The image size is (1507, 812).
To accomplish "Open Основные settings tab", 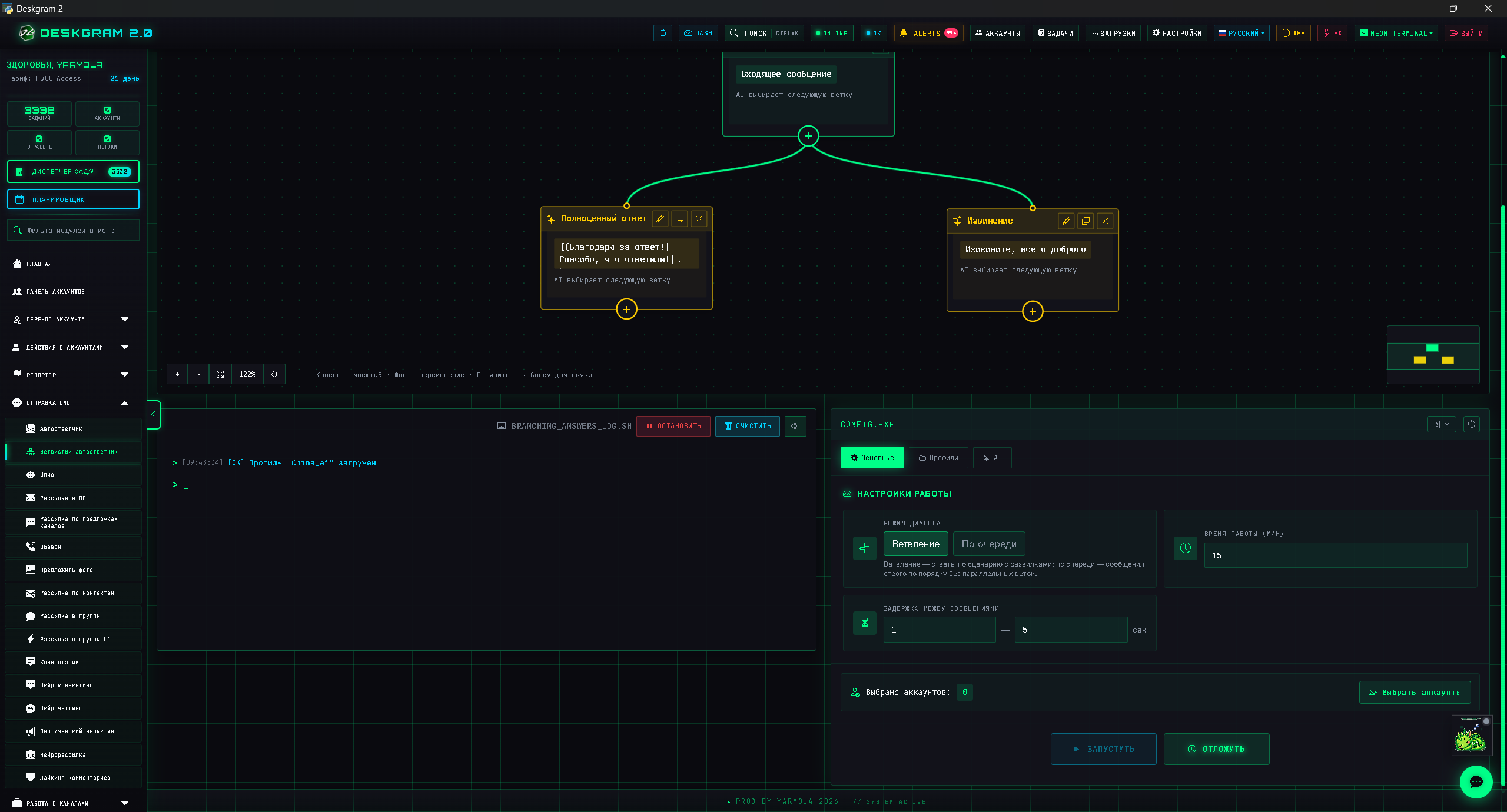I will pyautogui.click(x=872, y=458).
